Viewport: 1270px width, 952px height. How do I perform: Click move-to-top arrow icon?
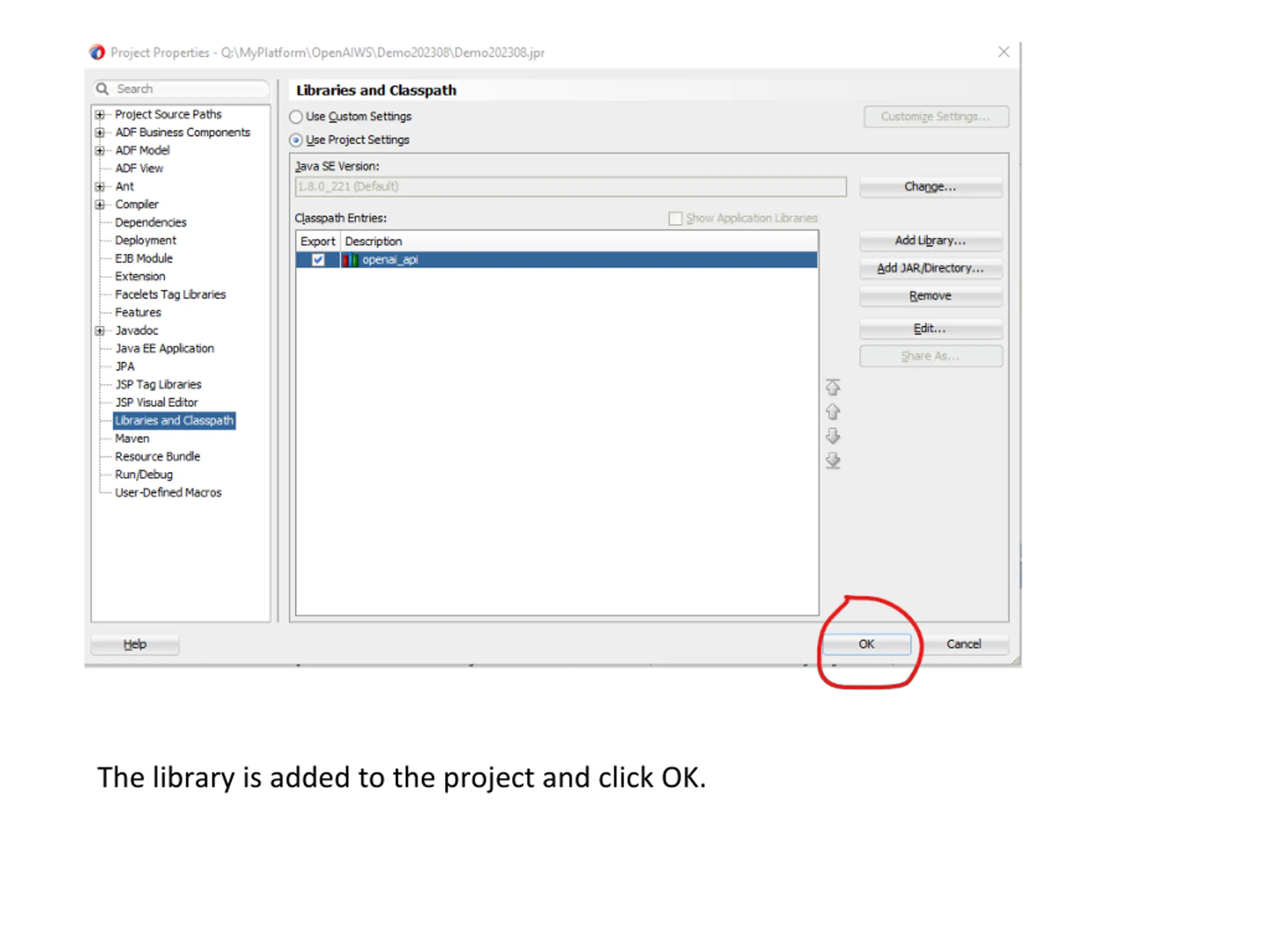[x=832, y=387]
